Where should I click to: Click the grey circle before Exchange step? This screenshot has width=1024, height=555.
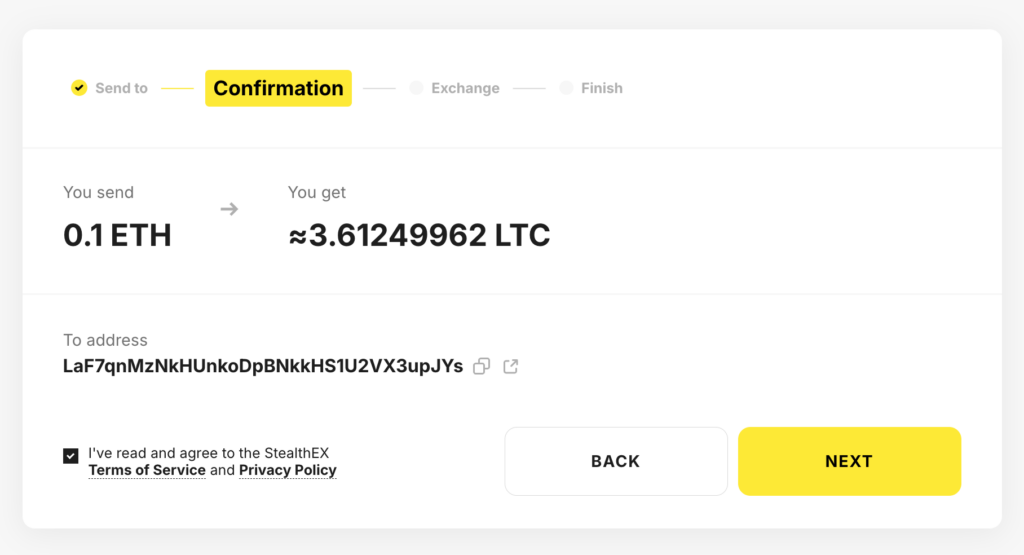click(416, 88)
